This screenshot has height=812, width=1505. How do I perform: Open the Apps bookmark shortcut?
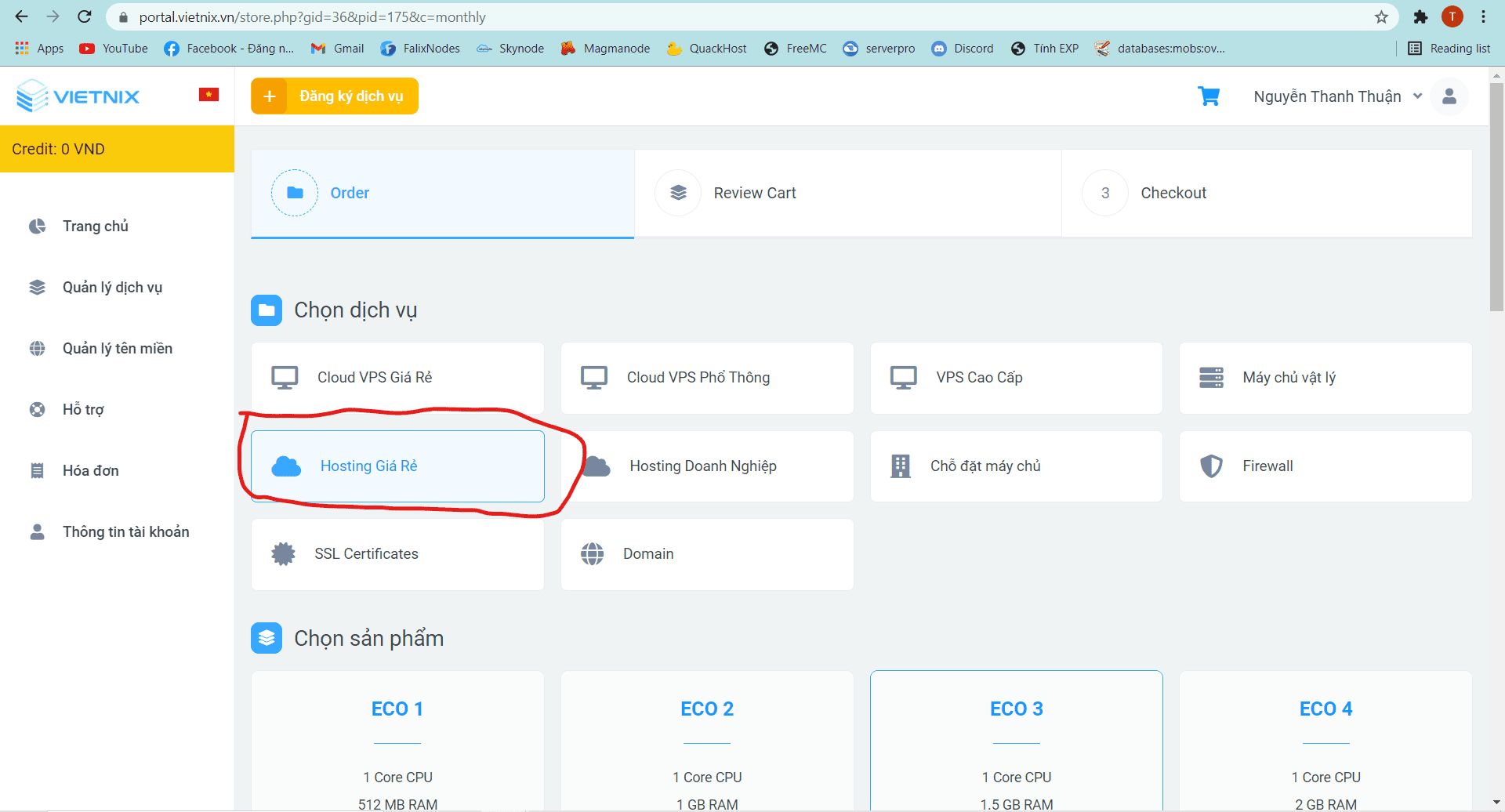click(x=40, y=49)
